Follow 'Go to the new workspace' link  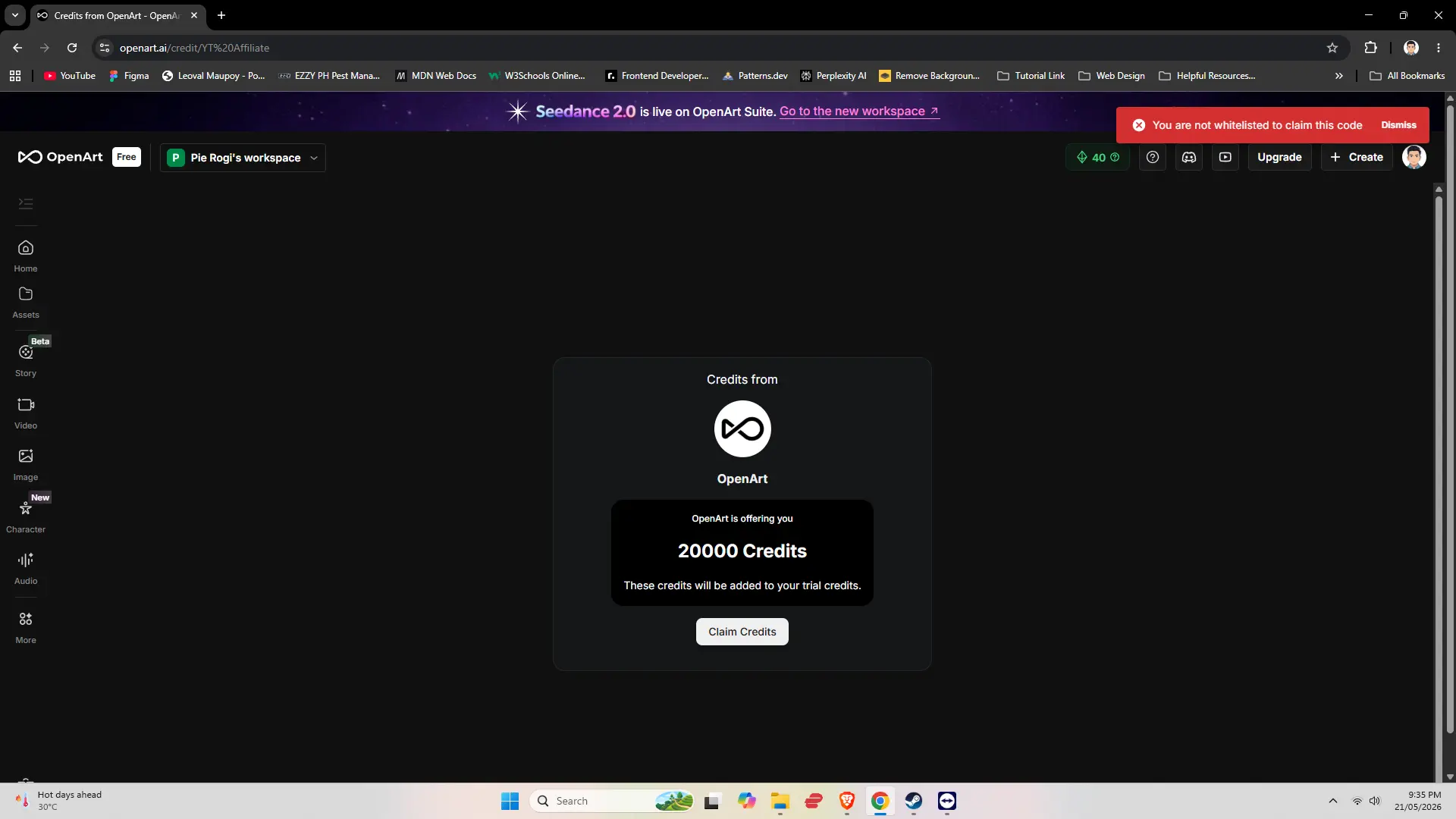pyautogui.click(x=859, y=111)
